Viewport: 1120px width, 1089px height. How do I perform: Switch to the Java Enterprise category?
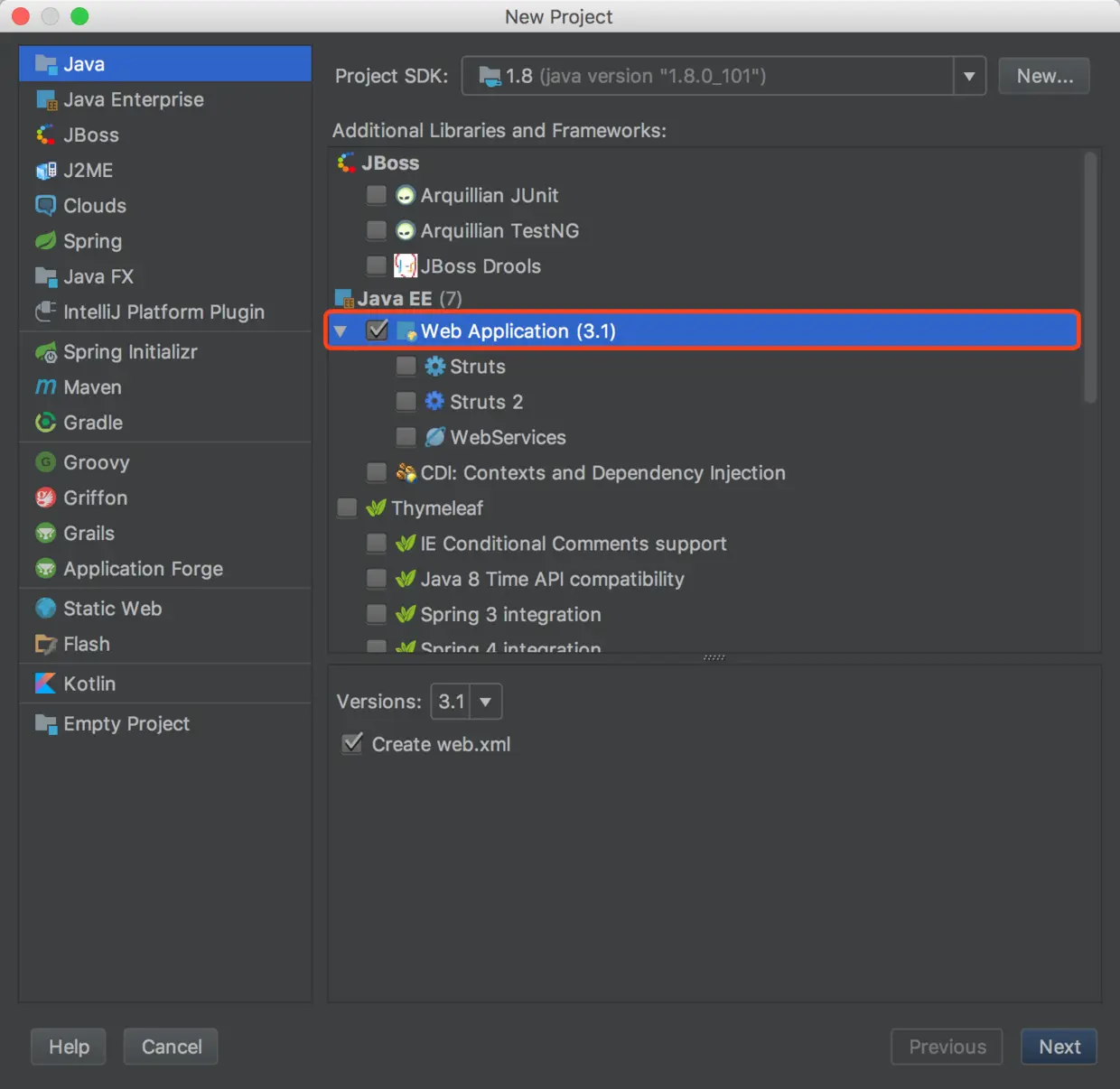click(x=133, y=99)
